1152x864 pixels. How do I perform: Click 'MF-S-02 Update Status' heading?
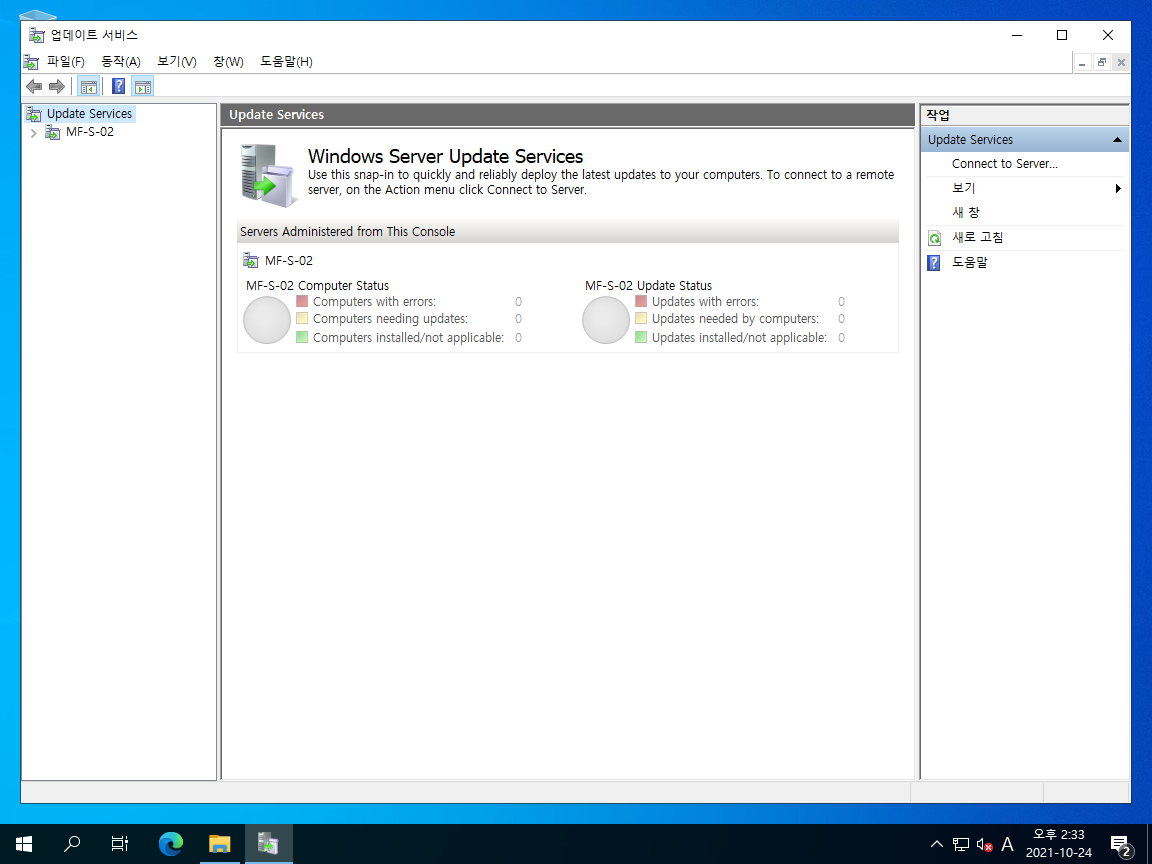649,286
